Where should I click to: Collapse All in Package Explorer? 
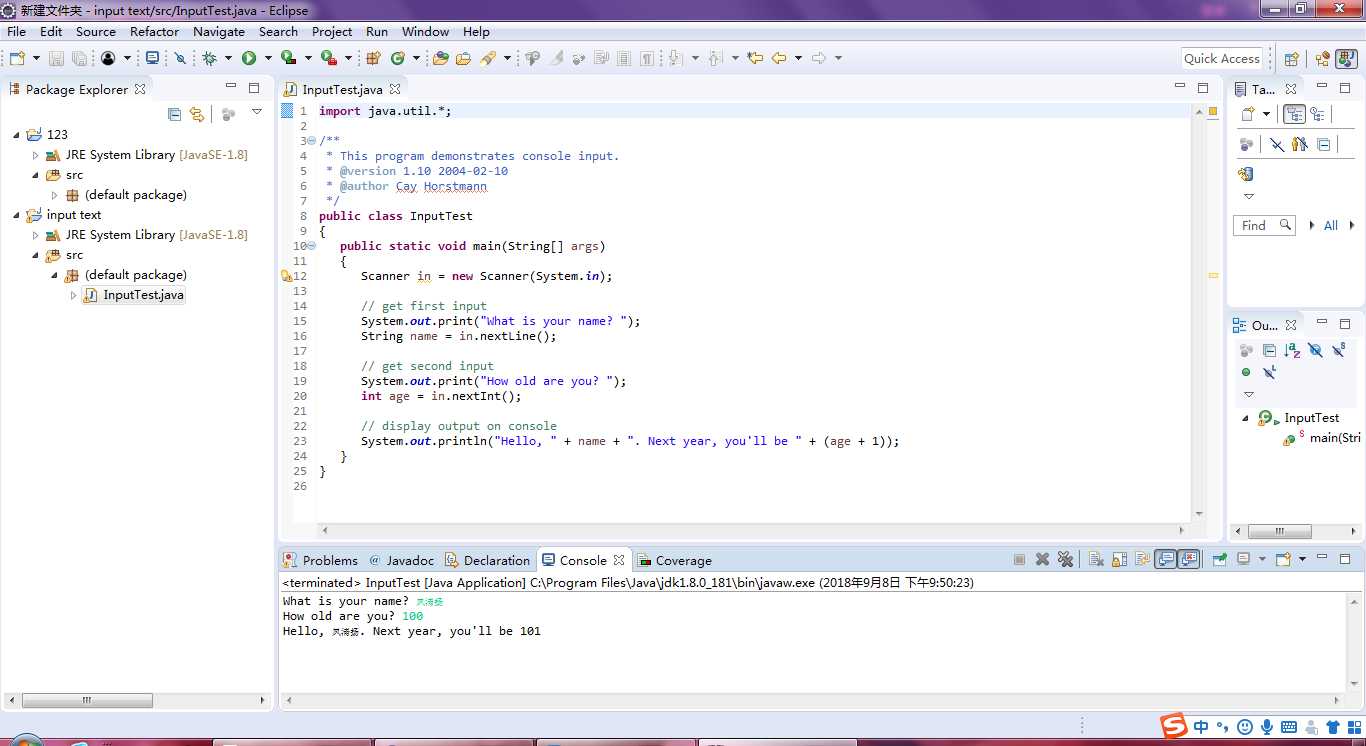(175, 114)
